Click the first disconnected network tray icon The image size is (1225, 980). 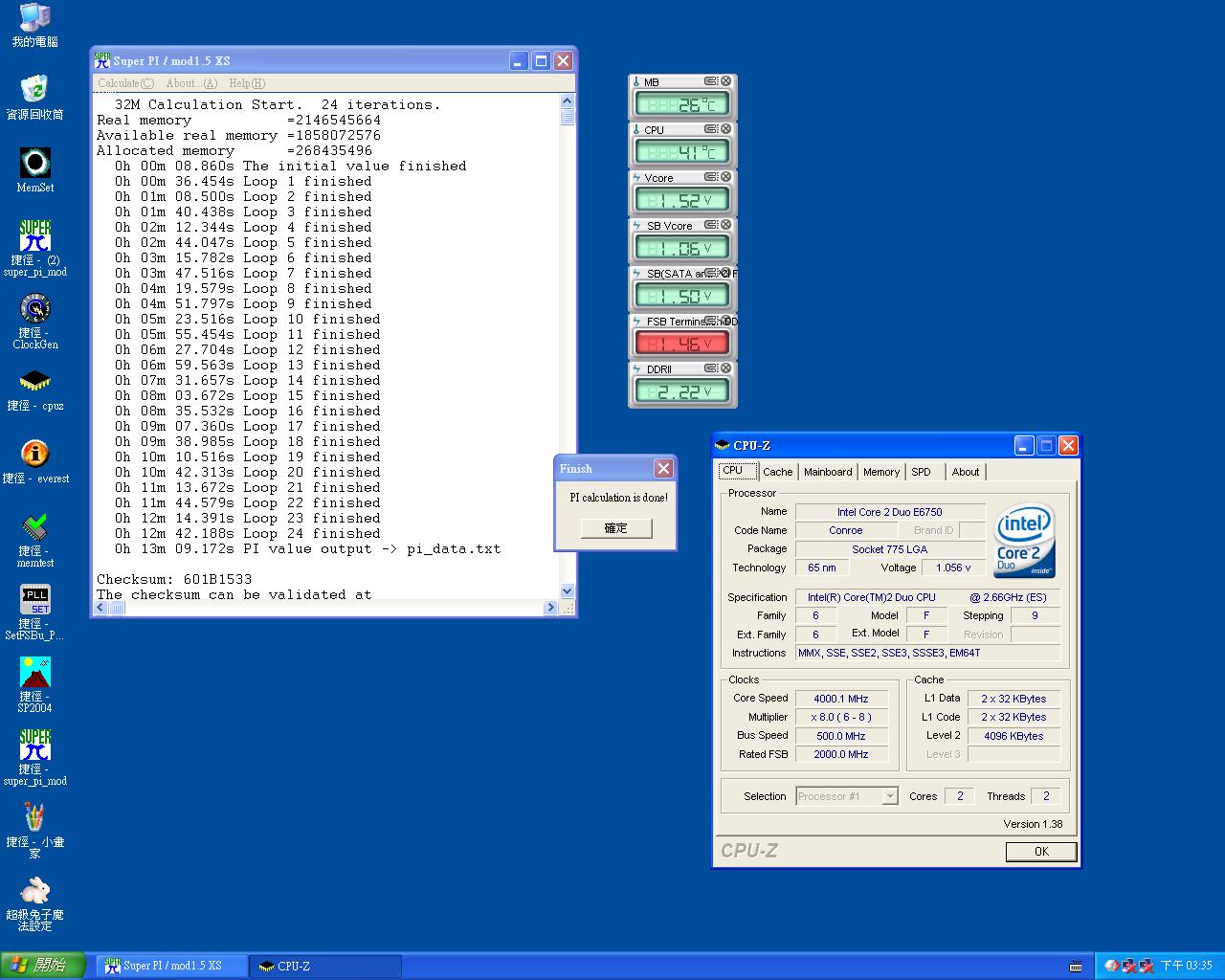[1128, 967]
